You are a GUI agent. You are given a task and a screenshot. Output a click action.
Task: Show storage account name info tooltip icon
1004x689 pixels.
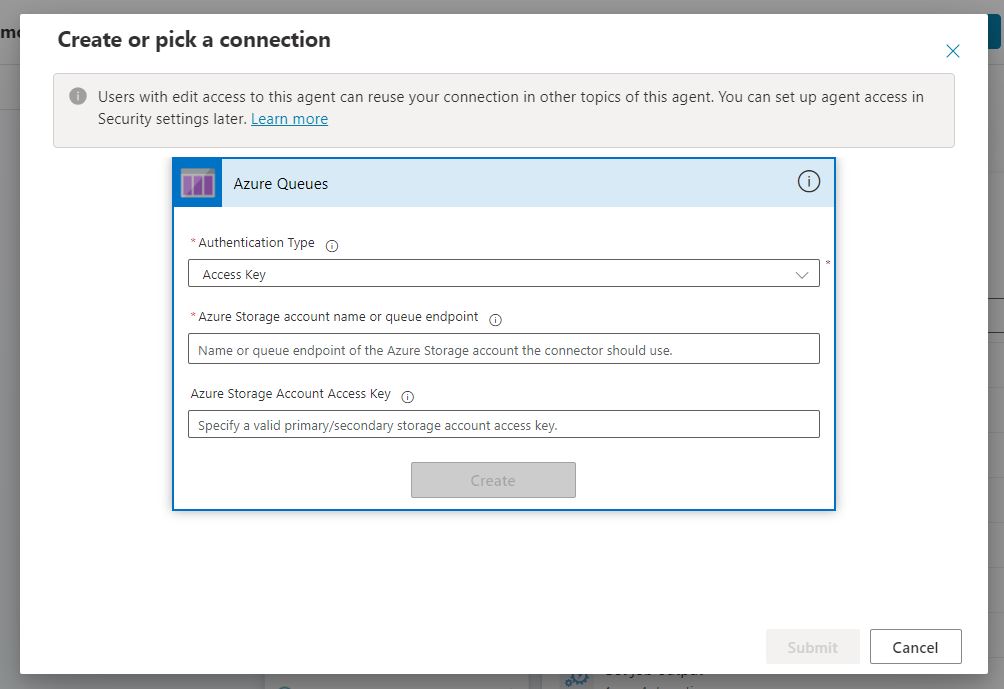[x=495, y=320]
